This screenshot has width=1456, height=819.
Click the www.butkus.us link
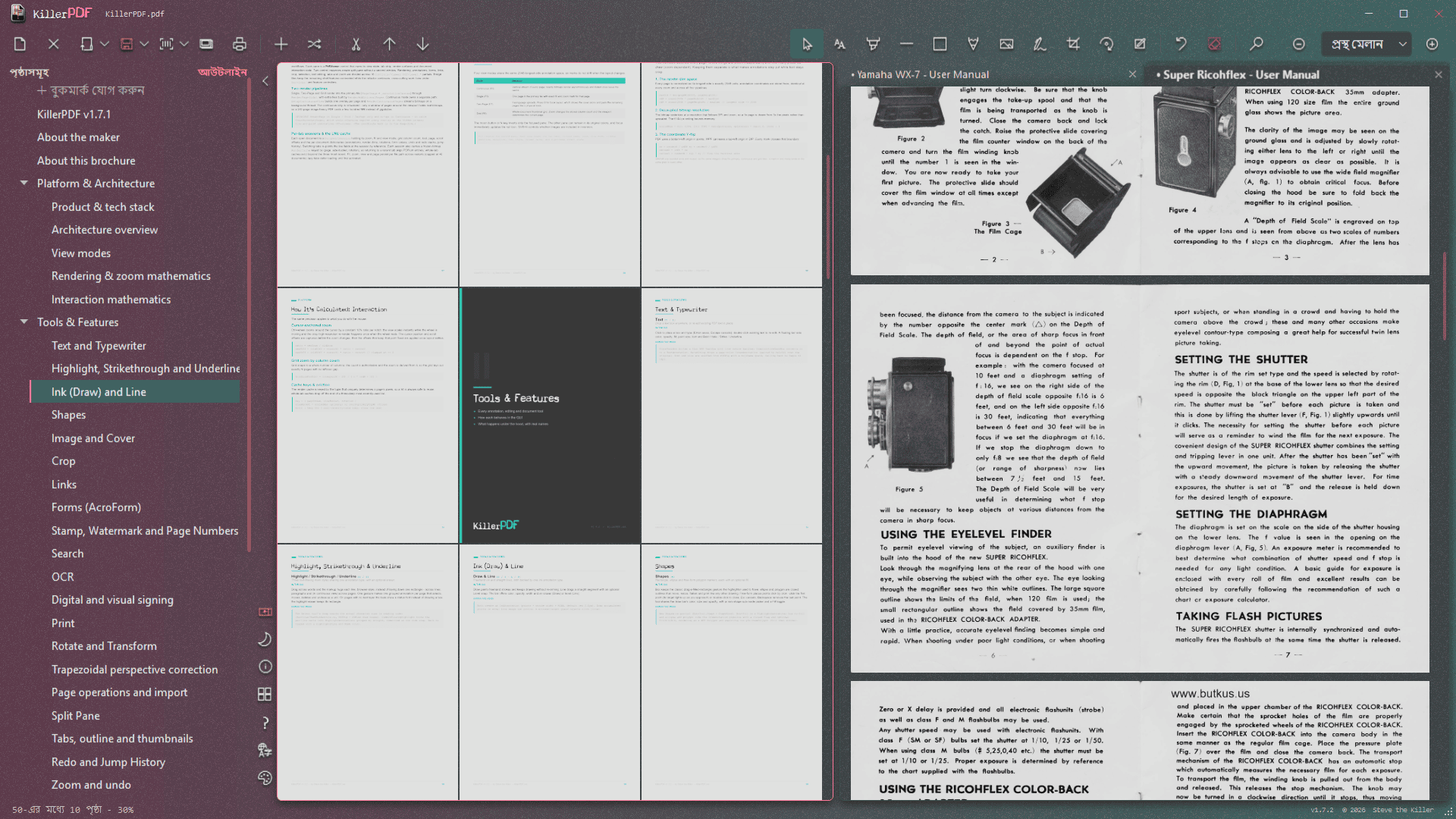[x=1210, y=694]
